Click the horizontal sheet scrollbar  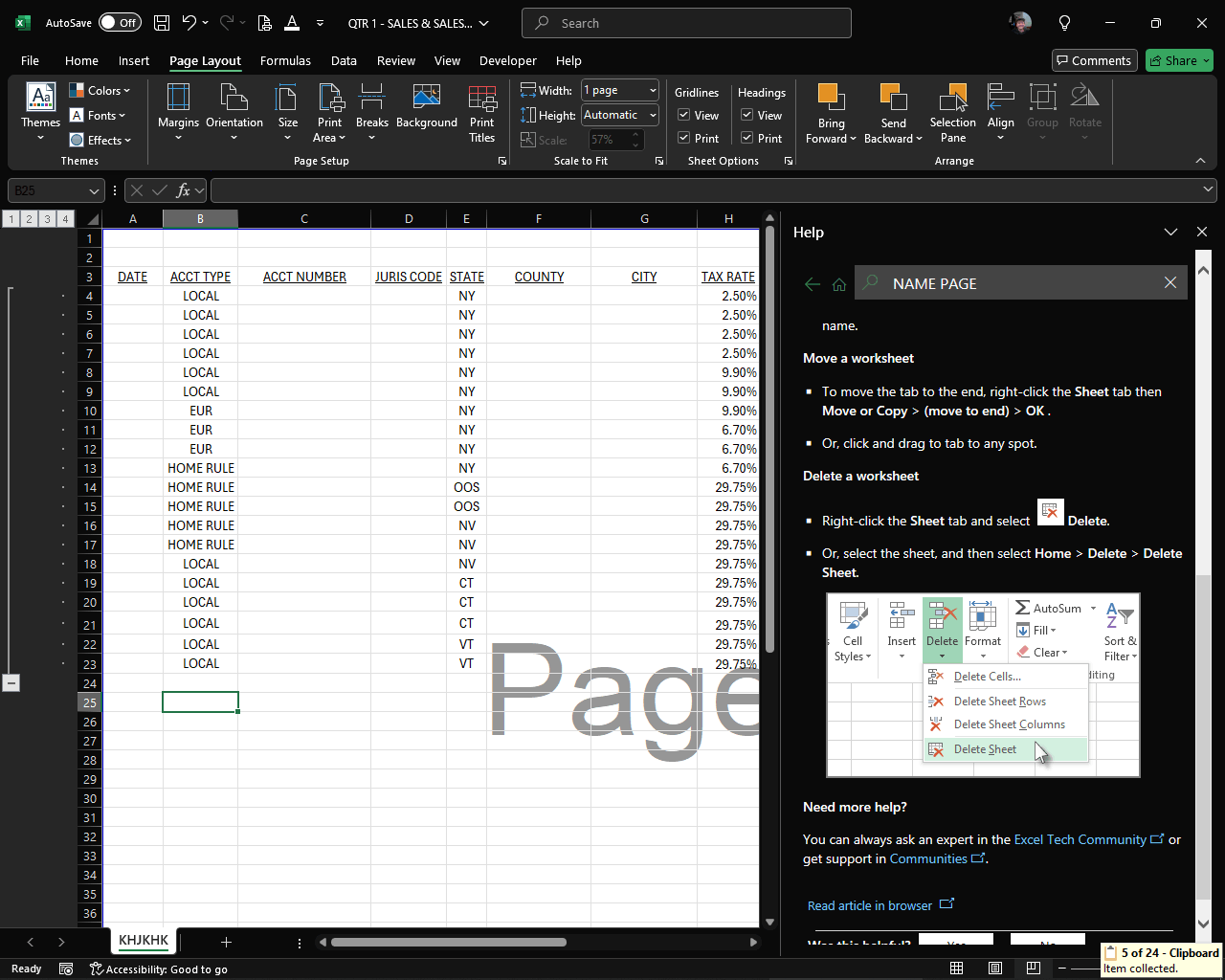click(x=449, y=943)
